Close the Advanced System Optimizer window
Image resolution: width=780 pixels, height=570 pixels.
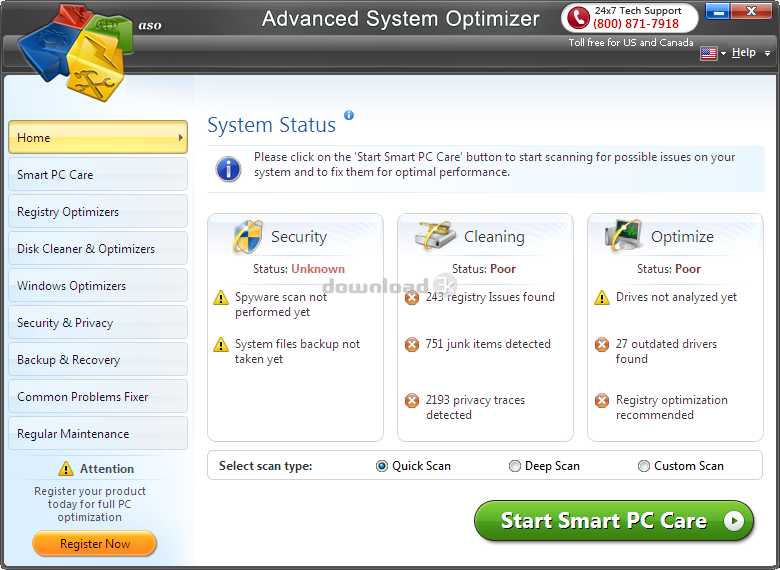point(751,11)
